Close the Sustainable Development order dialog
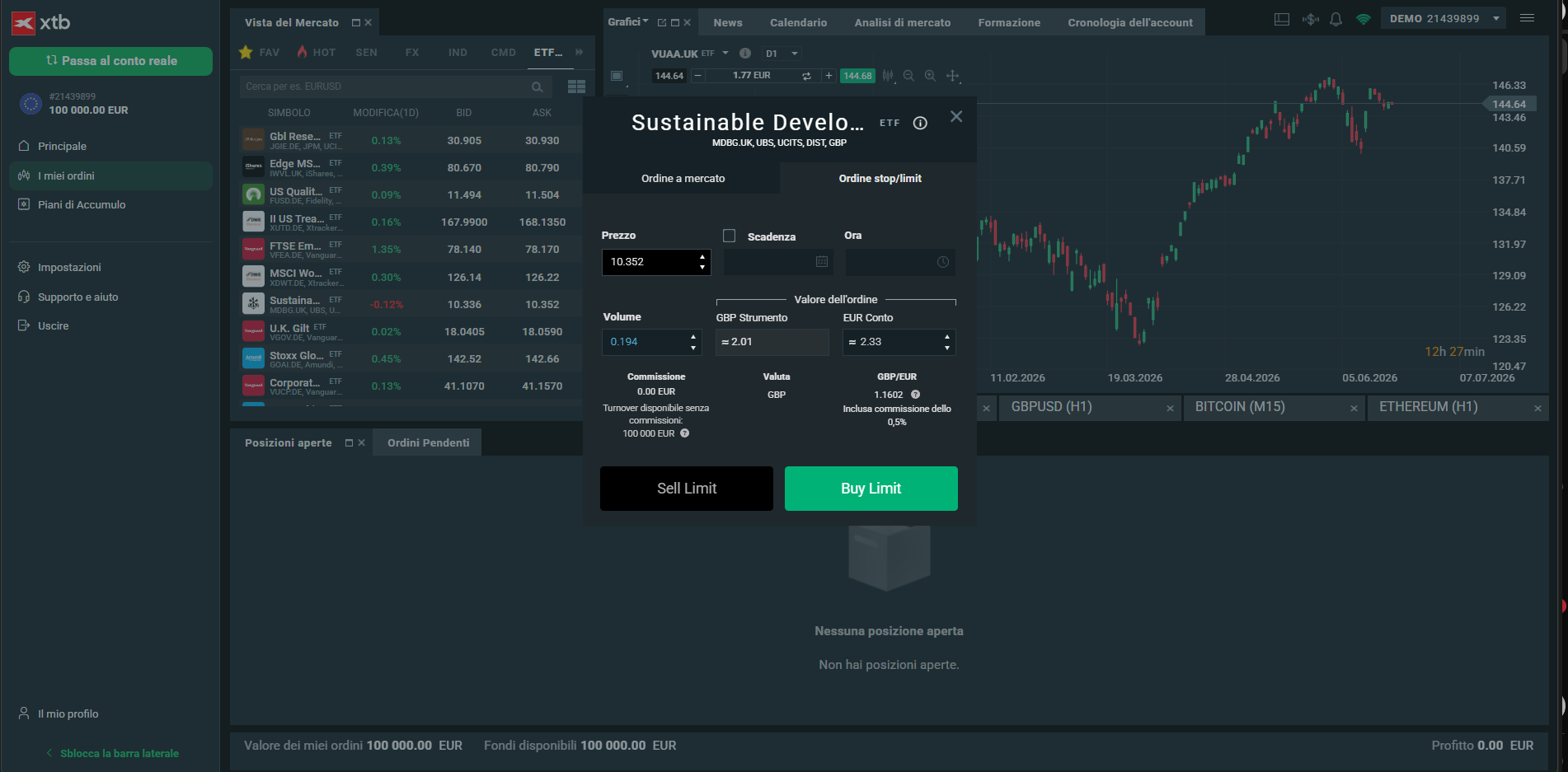This screenshot has width=1568, height=772. pyautogui.click(x=956, y=116)
